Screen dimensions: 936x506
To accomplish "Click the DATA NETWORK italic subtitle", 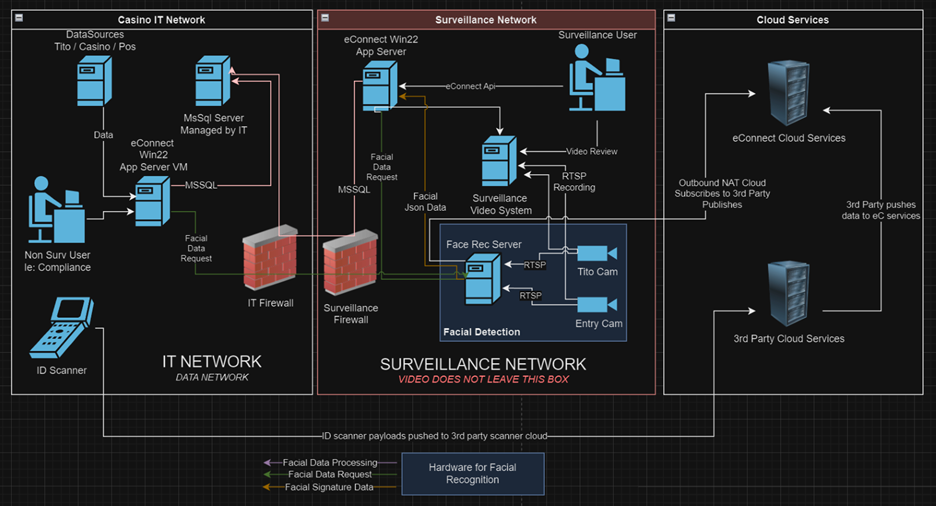I will (x=212, y=377).
